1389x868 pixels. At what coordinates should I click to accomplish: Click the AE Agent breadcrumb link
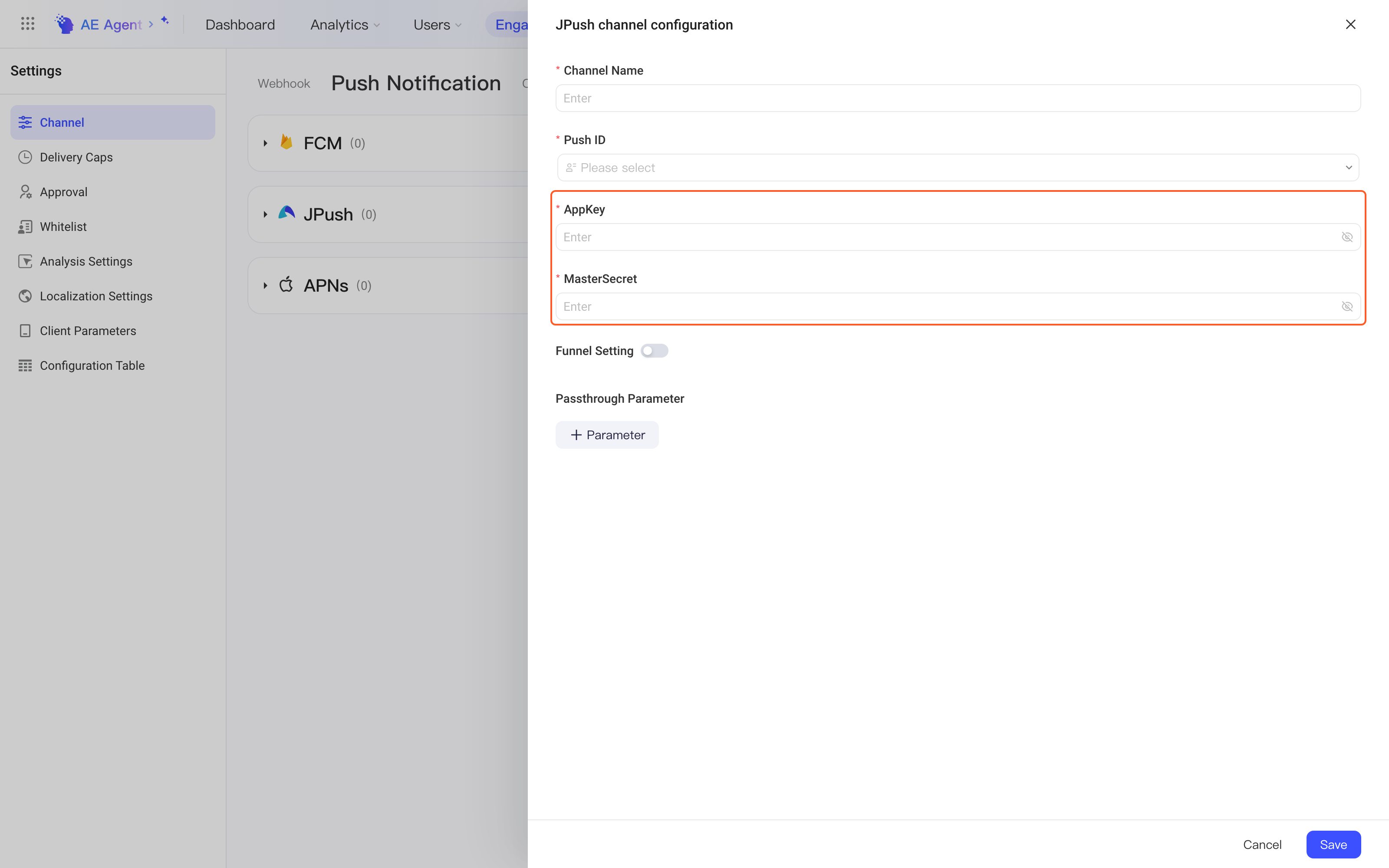[111, 25]
